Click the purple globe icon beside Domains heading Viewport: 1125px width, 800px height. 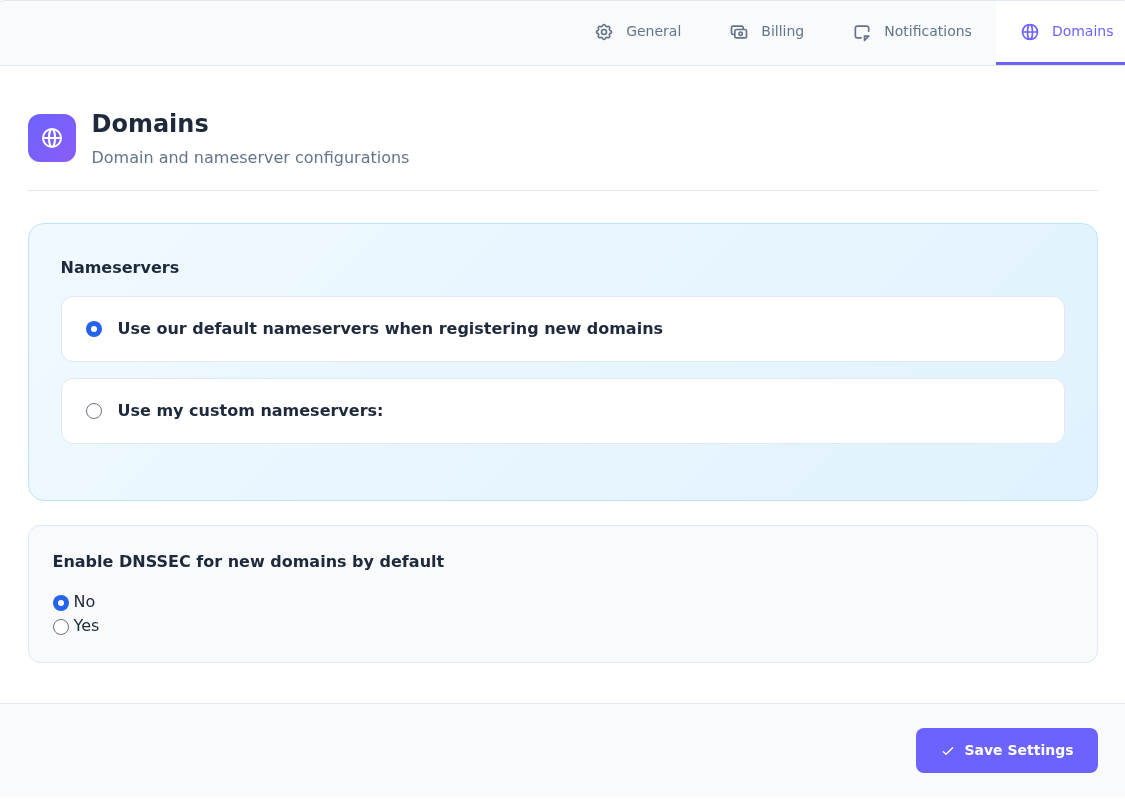[52, 138]
